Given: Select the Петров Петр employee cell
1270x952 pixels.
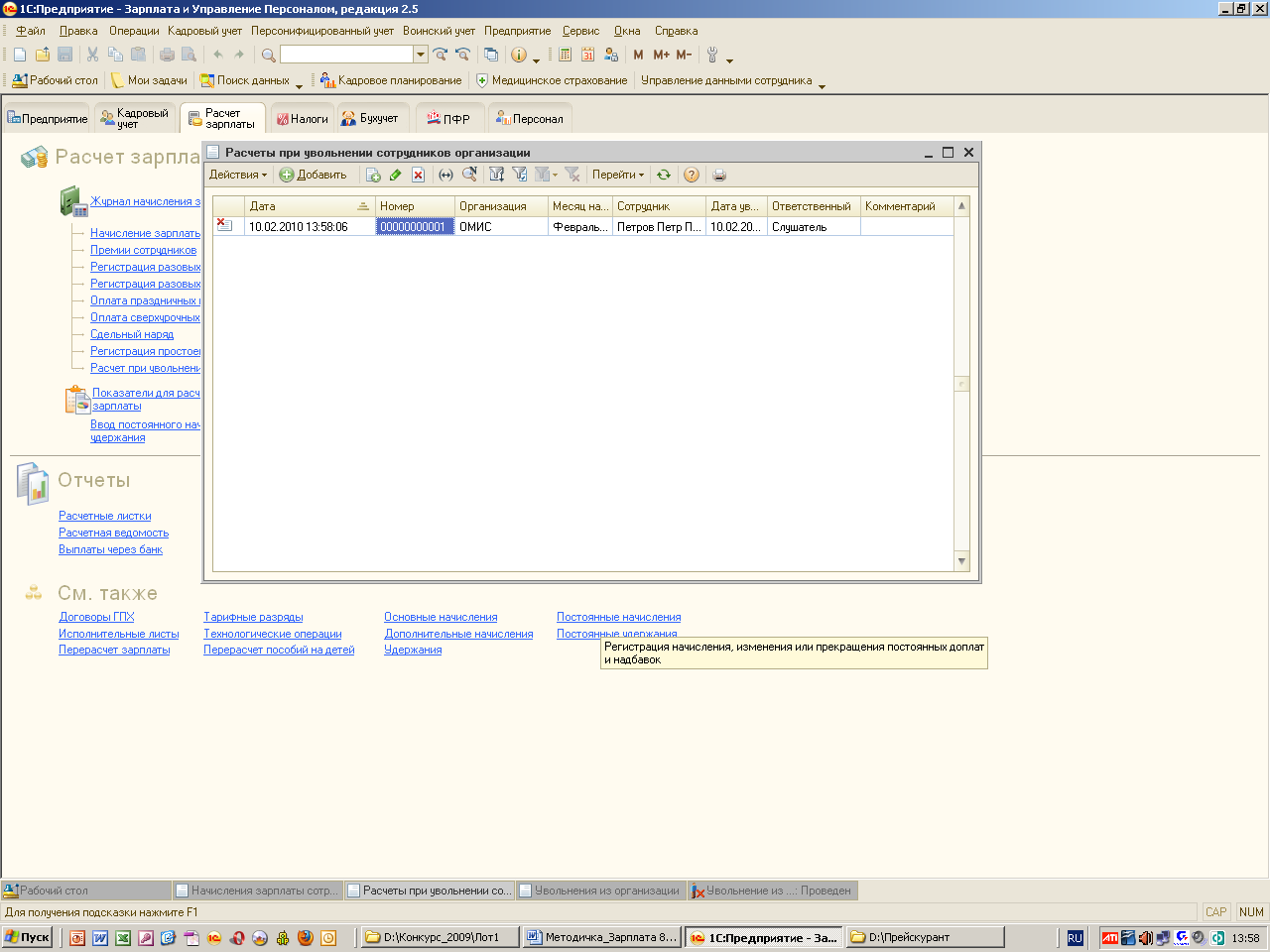Looking at the screenshot, I should (x=659, y=227).
